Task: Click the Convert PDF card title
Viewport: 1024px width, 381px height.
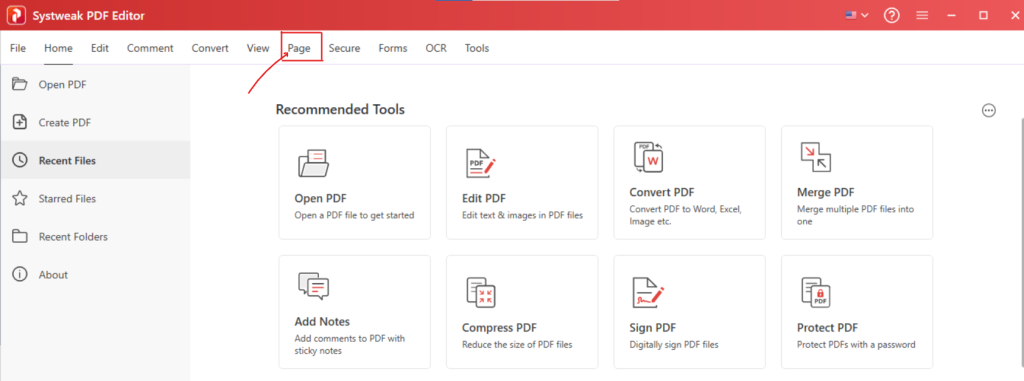Action: (x=662, y=193)
